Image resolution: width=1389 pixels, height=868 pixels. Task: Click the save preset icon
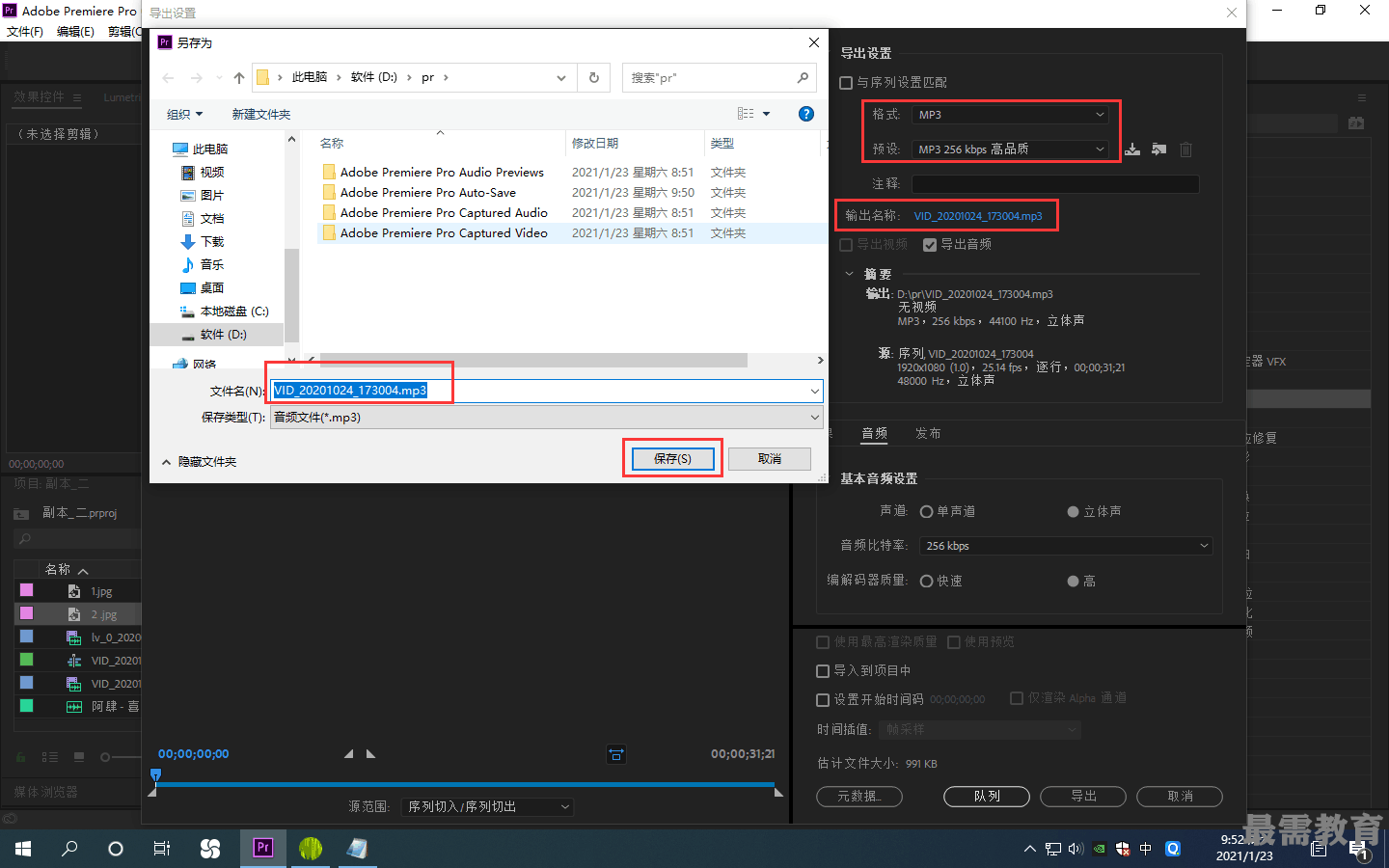[x=1132, y=149]
